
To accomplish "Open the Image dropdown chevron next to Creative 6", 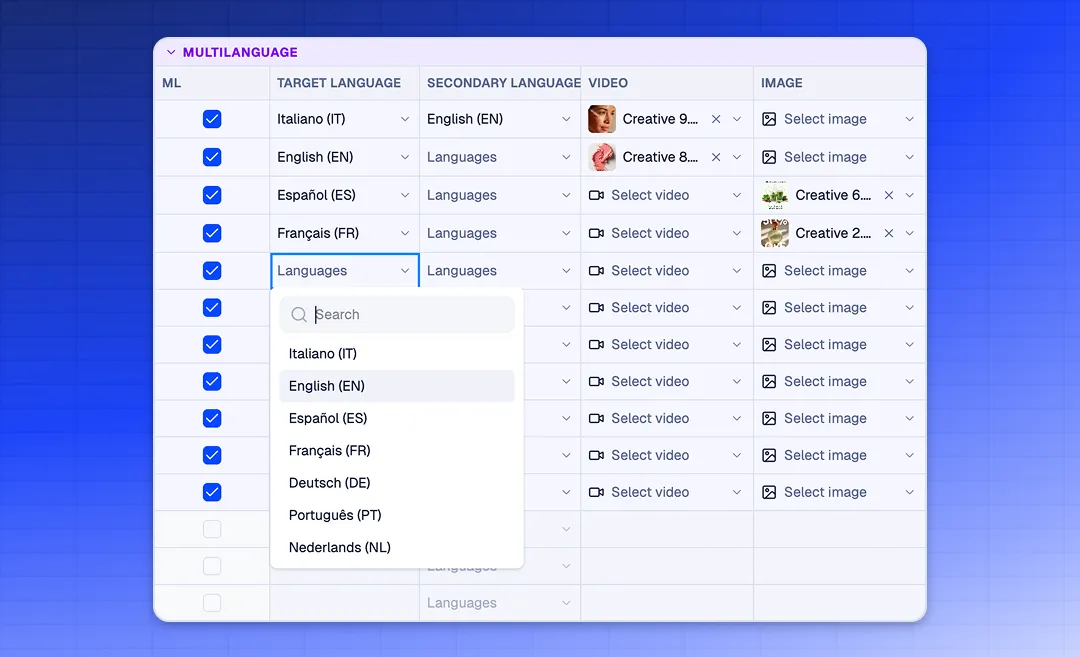I will pos(910,195).
